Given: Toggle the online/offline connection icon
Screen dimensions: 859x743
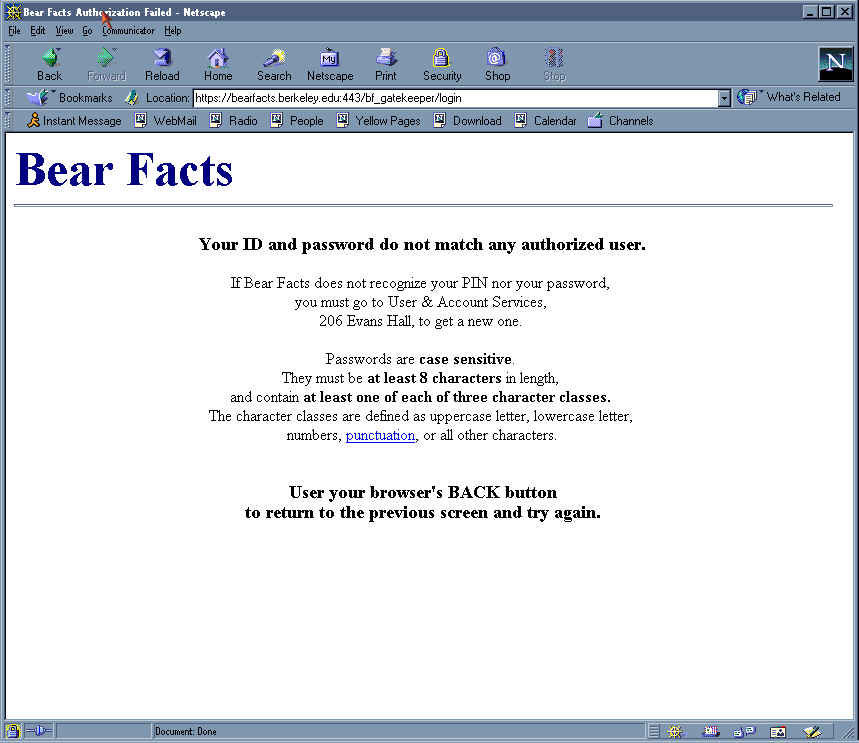Looking at the screenshot, I should point(38,731).
